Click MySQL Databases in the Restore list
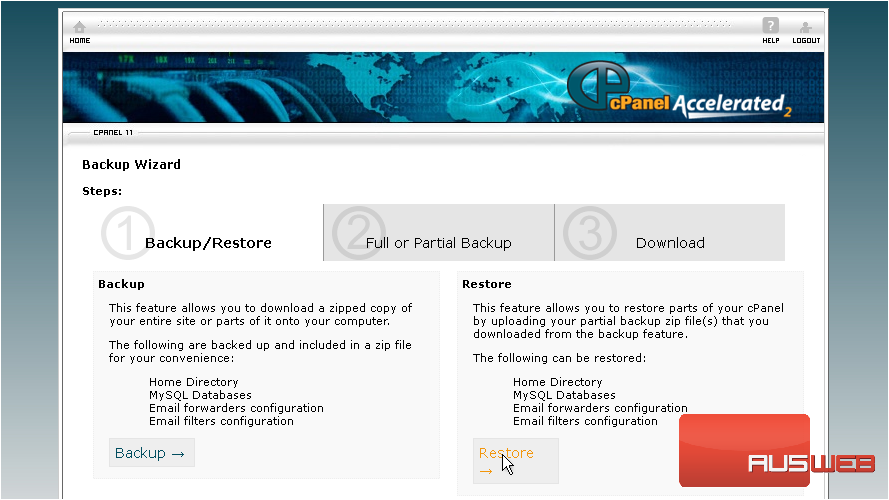The width and height of the screenshot is (889, 500). (x=564, y=395)
